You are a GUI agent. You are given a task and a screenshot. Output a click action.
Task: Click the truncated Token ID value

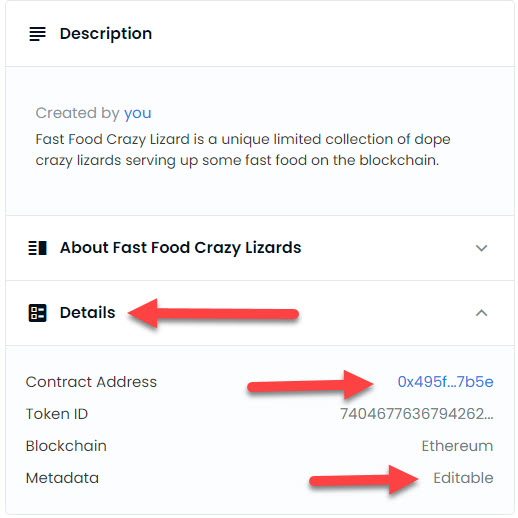pyautogui.click(x=417, y=414)
